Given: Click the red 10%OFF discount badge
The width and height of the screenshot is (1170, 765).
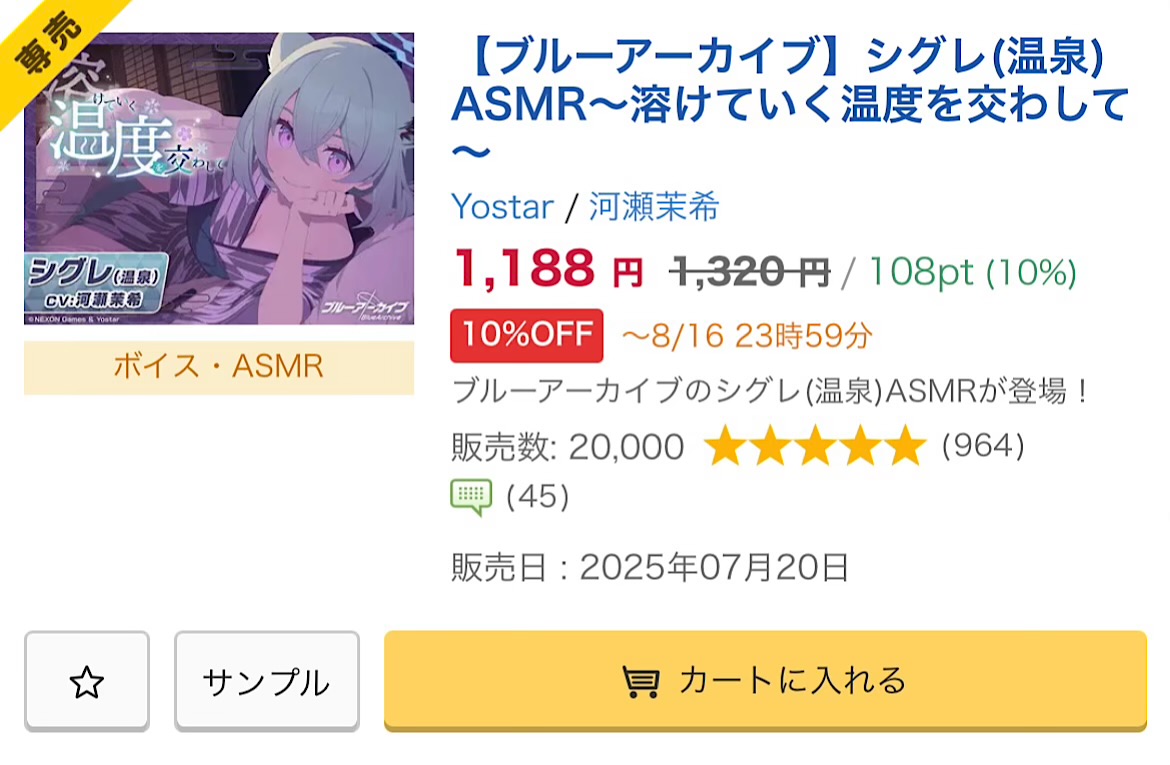Looking at the screenshot, I should tap(527, 335).
